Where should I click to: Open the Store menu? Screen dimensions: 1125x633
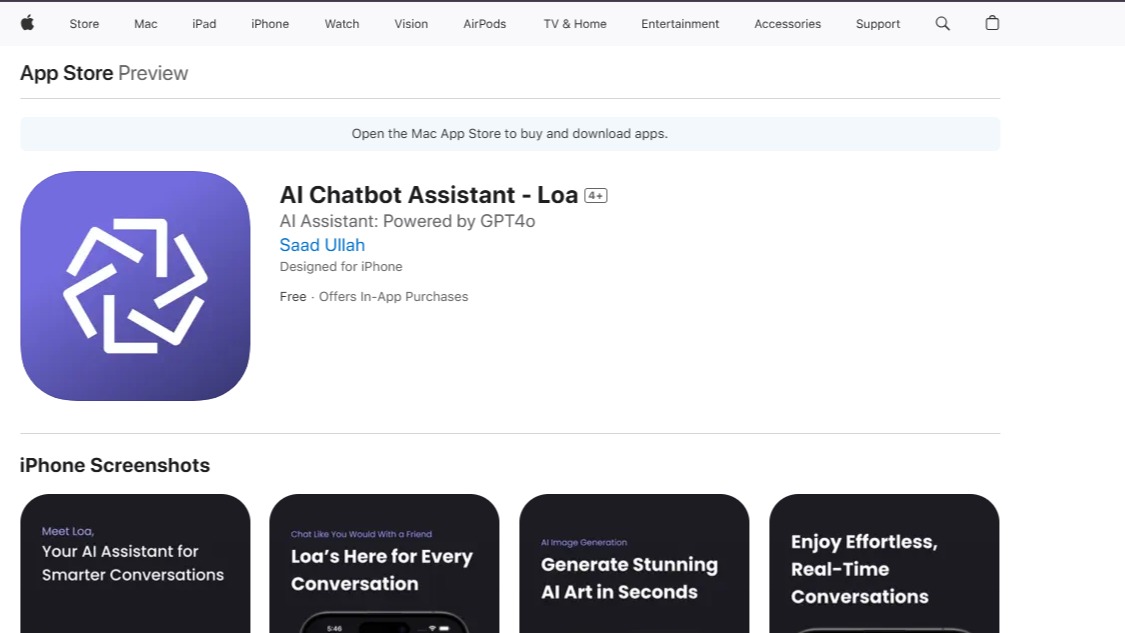(84, 24)
